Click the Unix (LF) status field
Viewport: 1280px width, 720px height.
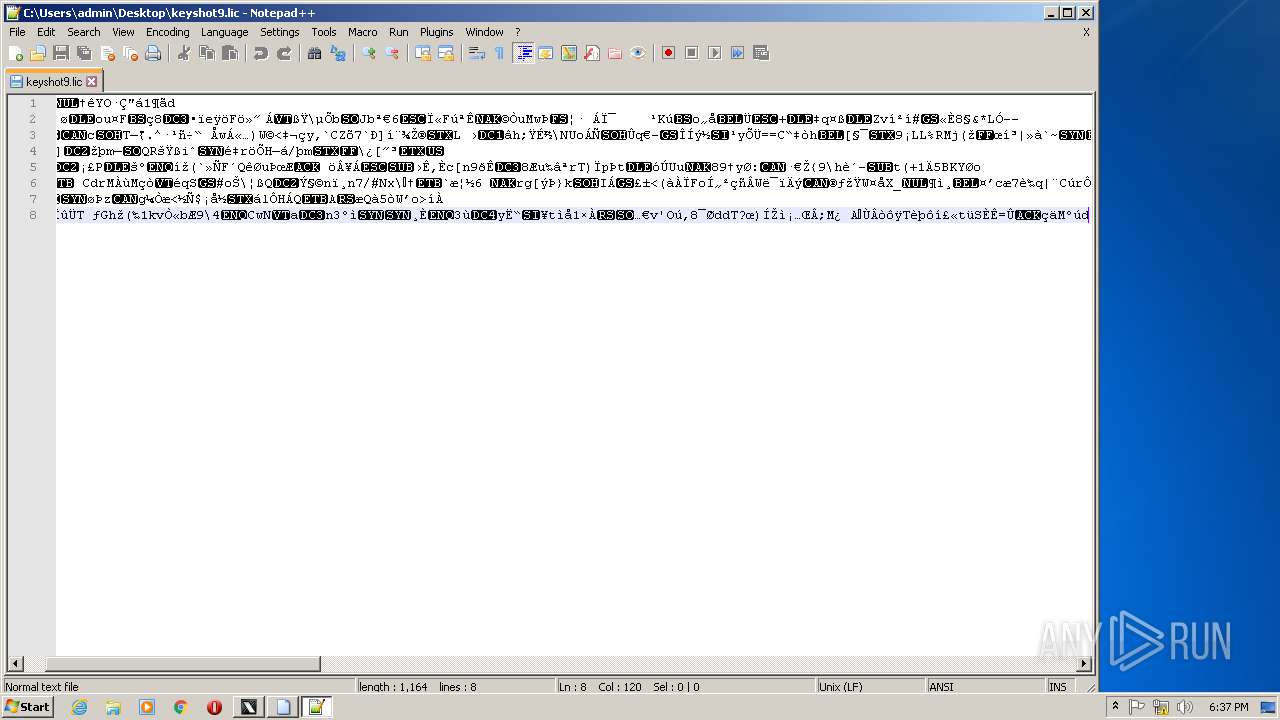pyautogui.click(x=870, y=687)
